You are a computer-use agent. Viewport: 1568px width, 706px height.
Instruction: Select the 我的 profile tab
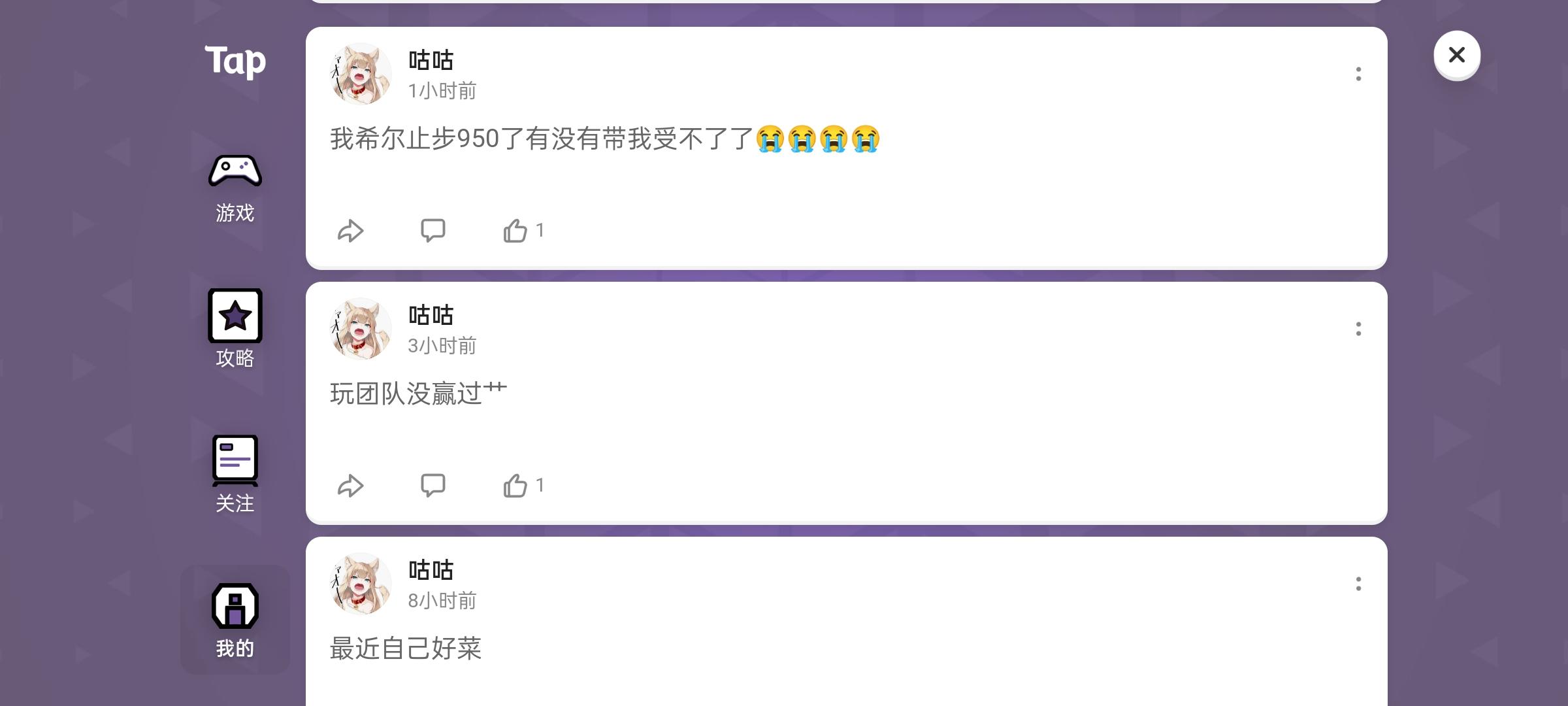235,620
